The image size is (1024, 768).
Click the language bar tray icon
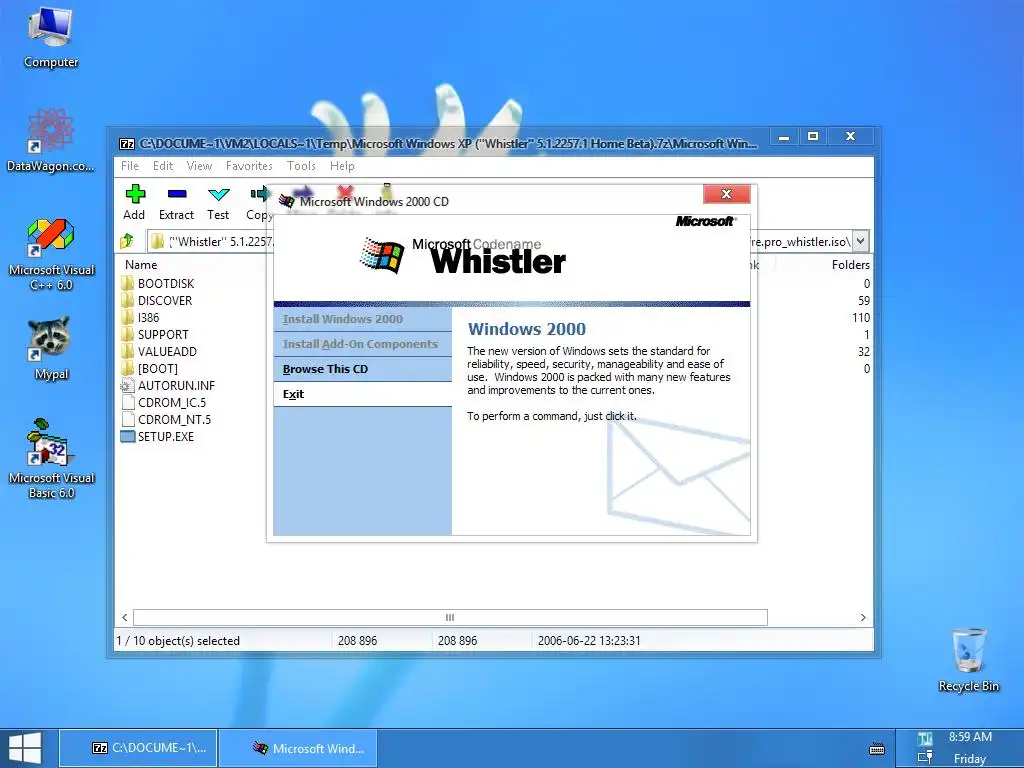924,739
